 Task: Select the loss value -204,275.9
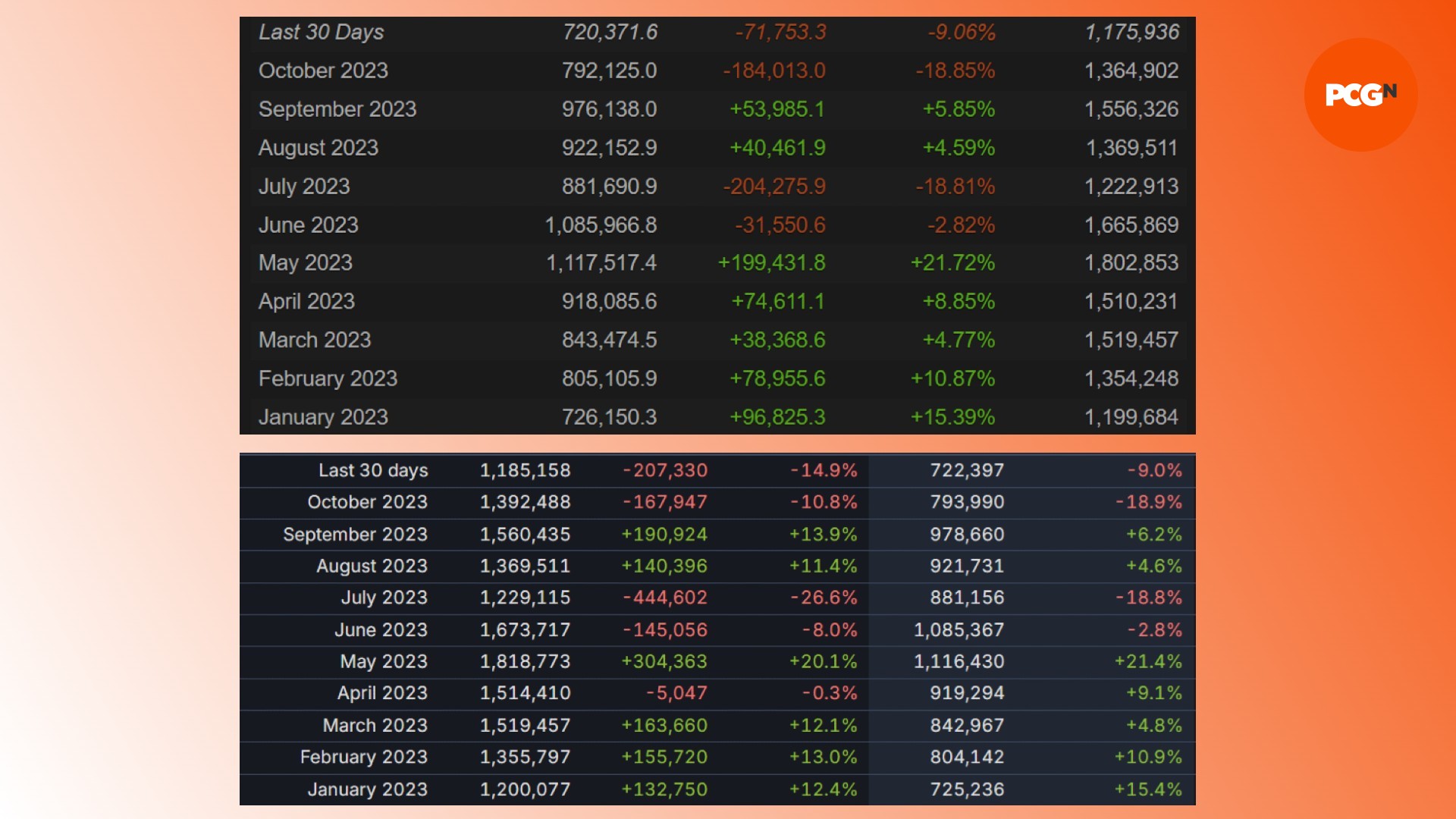click(774, 187)
